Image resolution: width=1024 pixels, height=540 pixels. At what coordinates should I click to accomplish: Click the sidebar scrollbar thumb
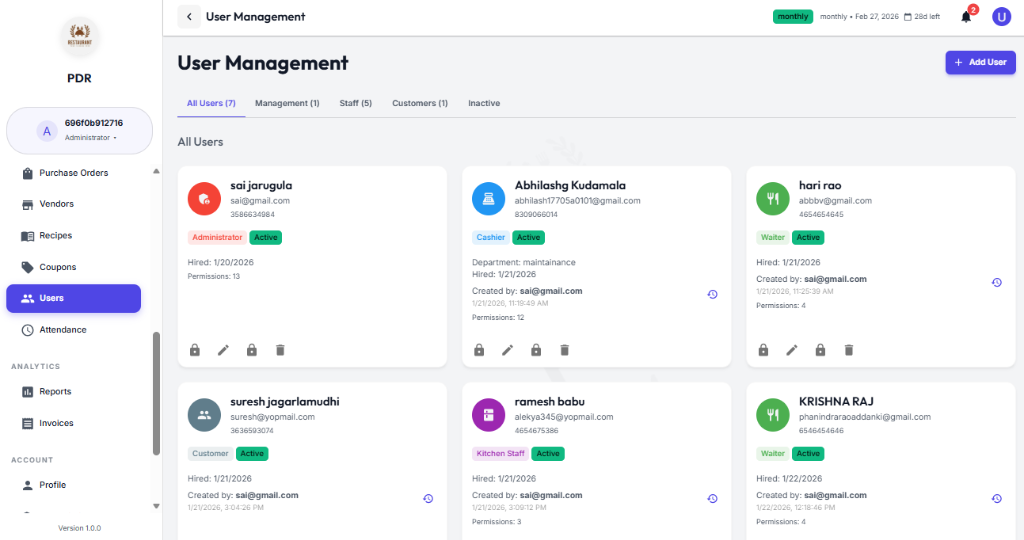pyautogui.click(x=156, y=394)
